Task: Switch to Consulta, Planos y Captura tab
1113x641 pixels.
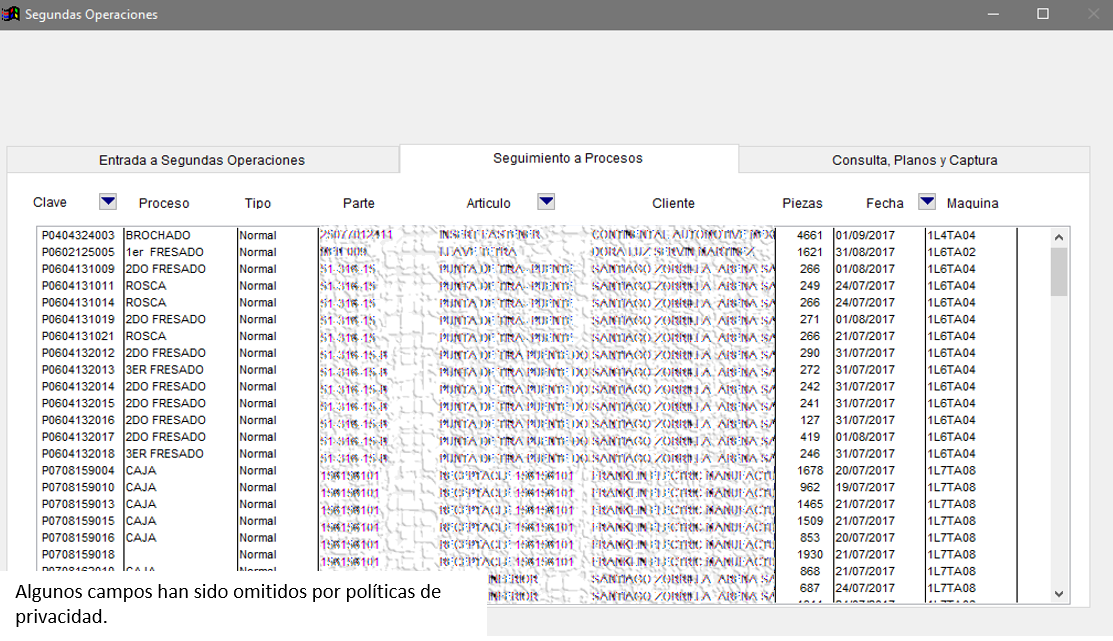Action: coord(914,160)
